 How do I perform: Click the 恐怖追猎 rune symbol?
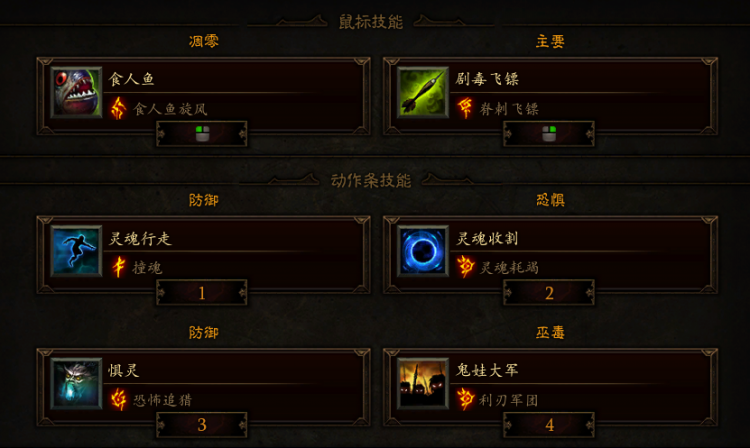click(118, 399)
